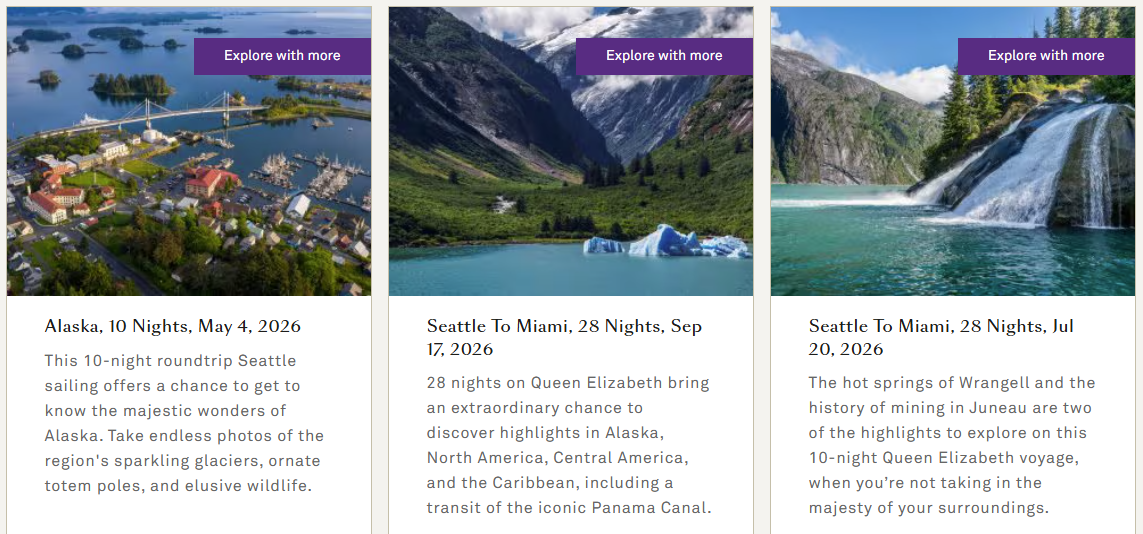Click the 28 nights on Queen Elizabeth description
The image size is (1143, 534).
(568, 445)
